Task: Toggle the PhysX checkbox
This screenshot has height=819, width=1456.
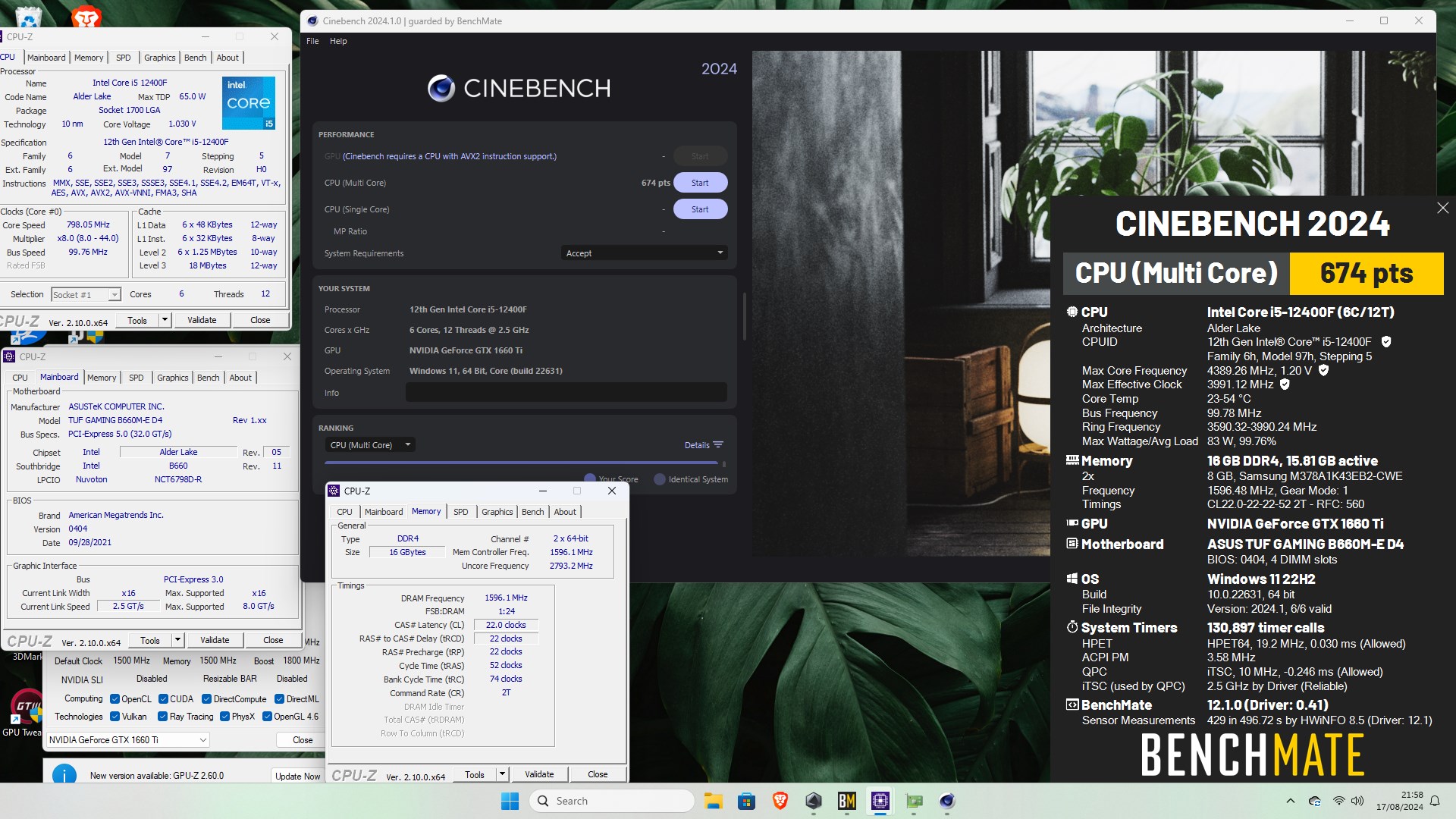Action: click(224, 717)
